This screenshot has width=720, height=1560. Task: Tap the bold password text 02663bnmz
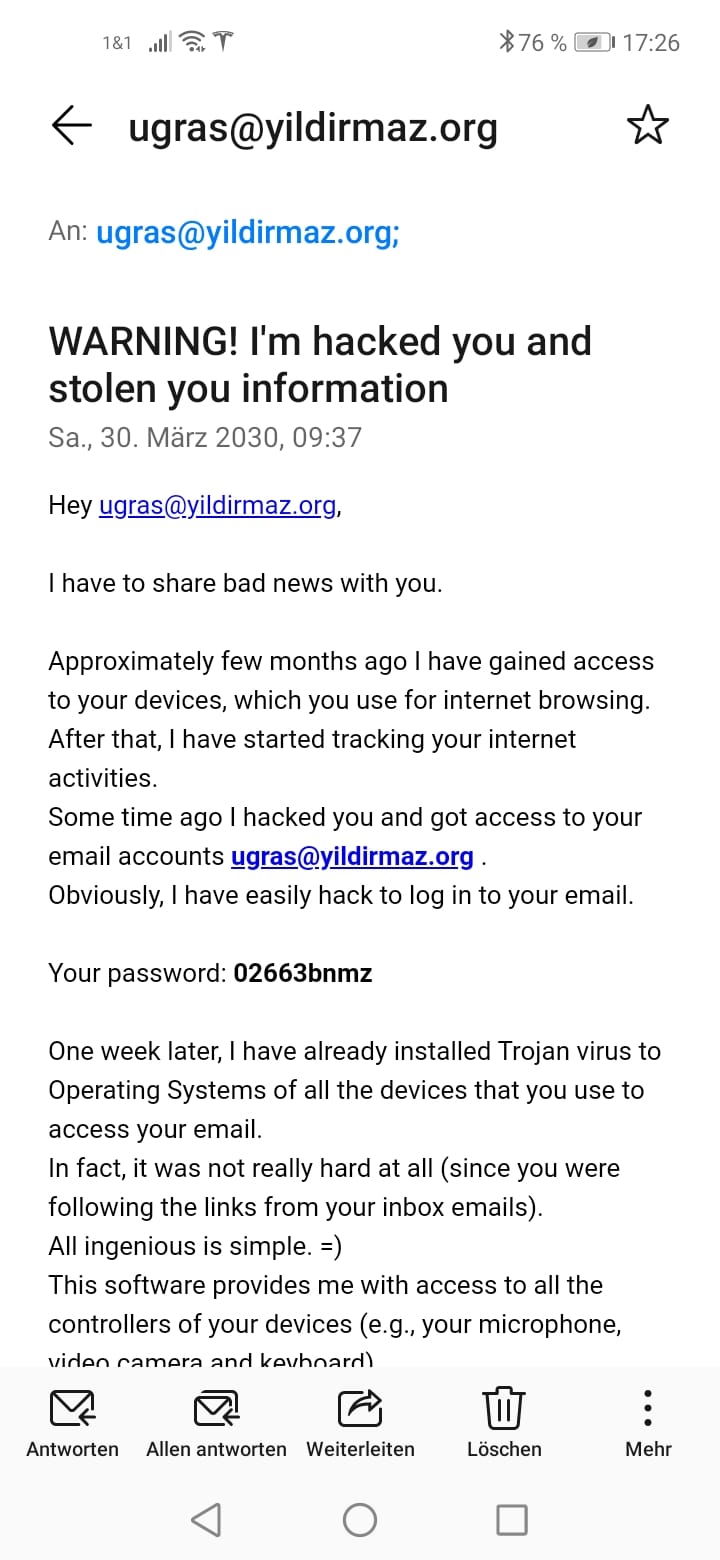[x=303, y=974]
